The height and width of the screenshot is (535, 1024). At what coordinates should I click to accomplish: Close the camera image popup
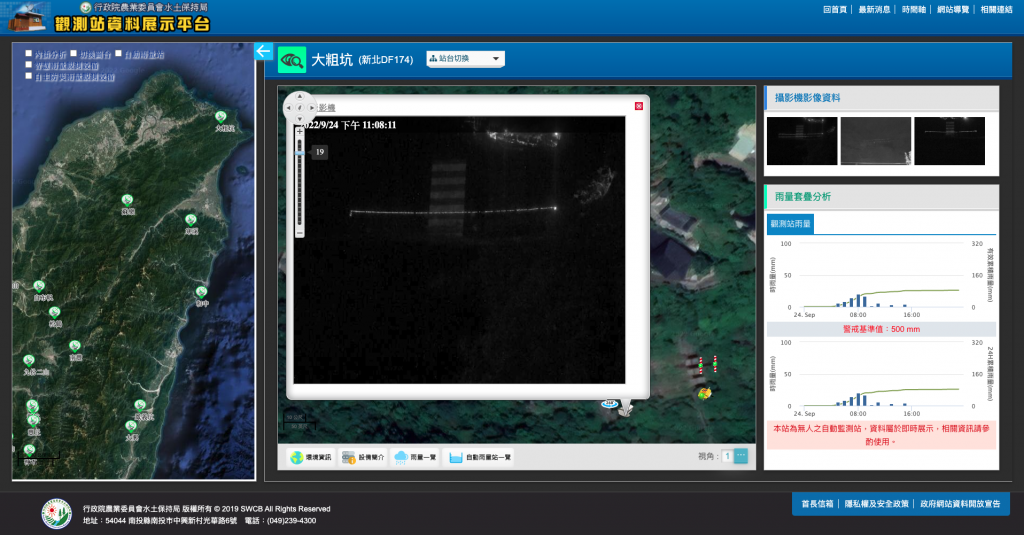639,106
